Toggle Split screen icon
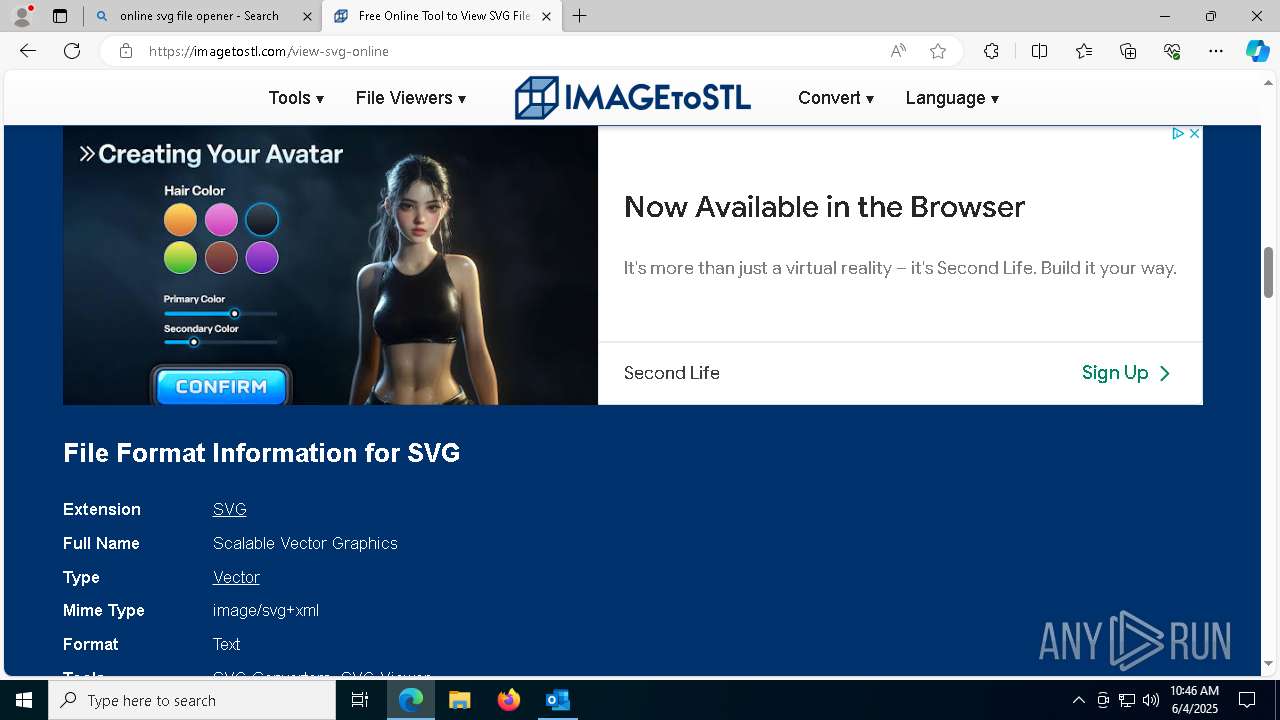This screenshot has width=1280, height=720. click(1039, 51)
